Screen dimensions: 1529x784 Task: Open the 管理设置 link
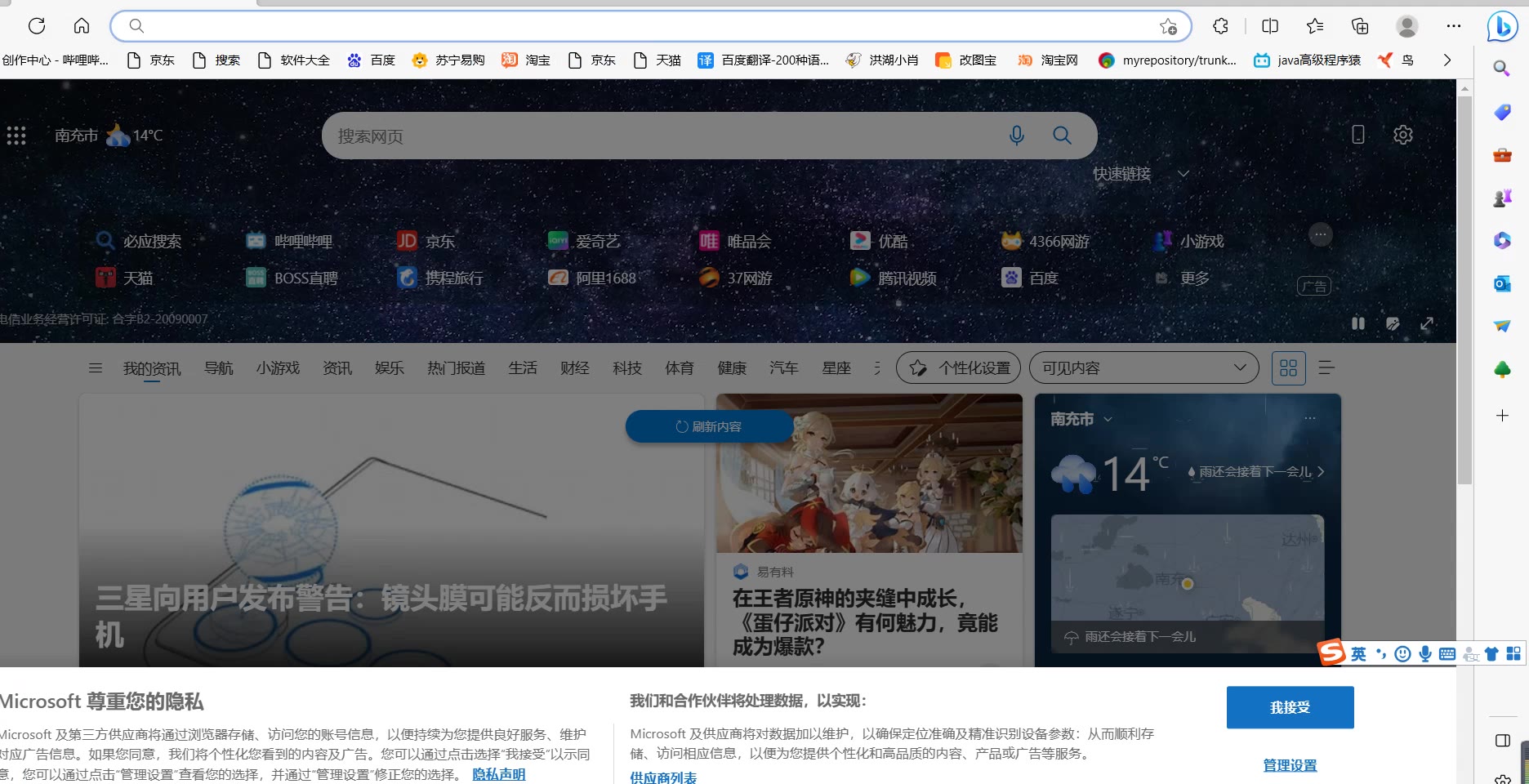(x=1291, y=765)
